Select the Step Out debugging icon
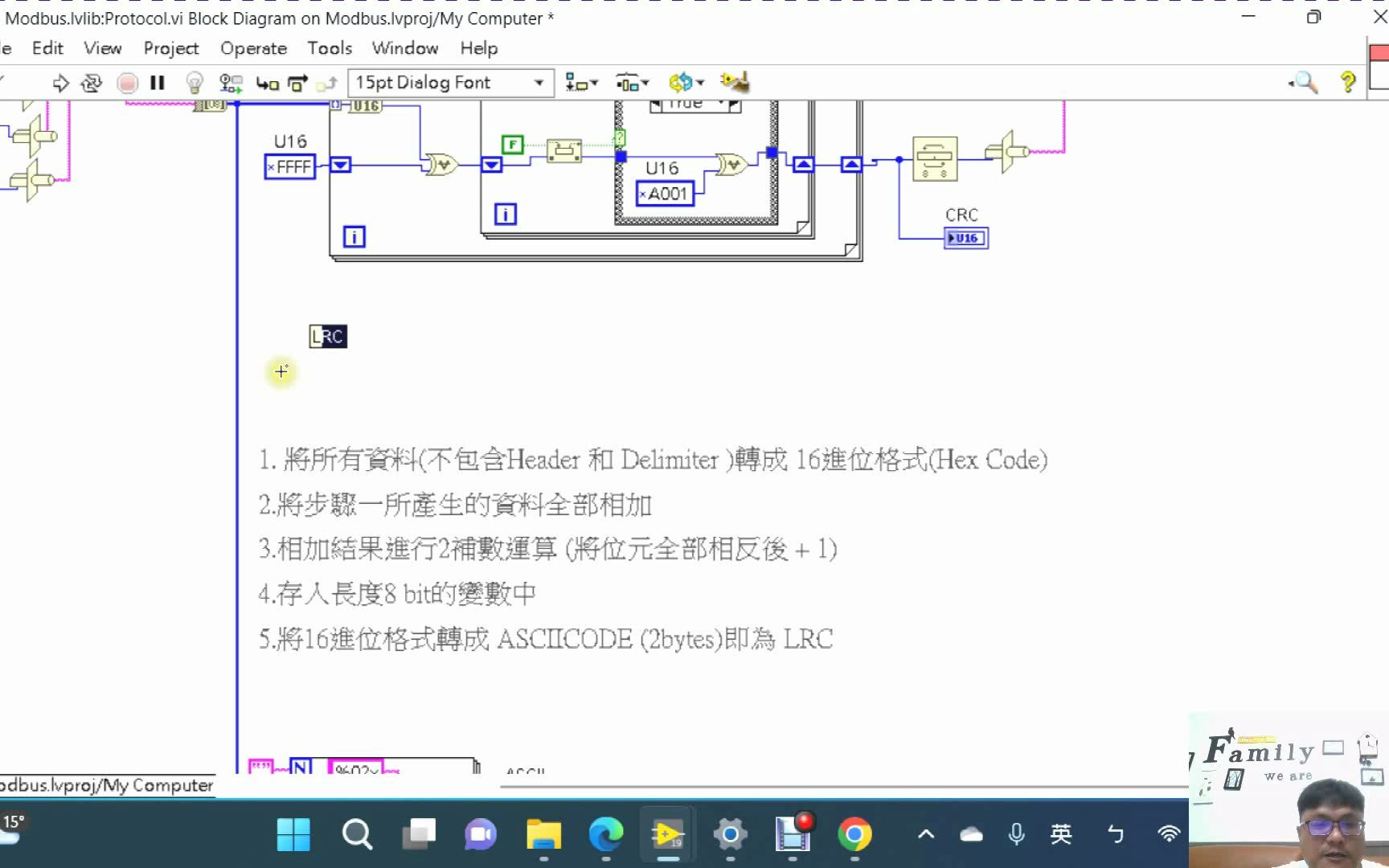The height and width of the screenshot is (868, 1389). coord(327,83)
